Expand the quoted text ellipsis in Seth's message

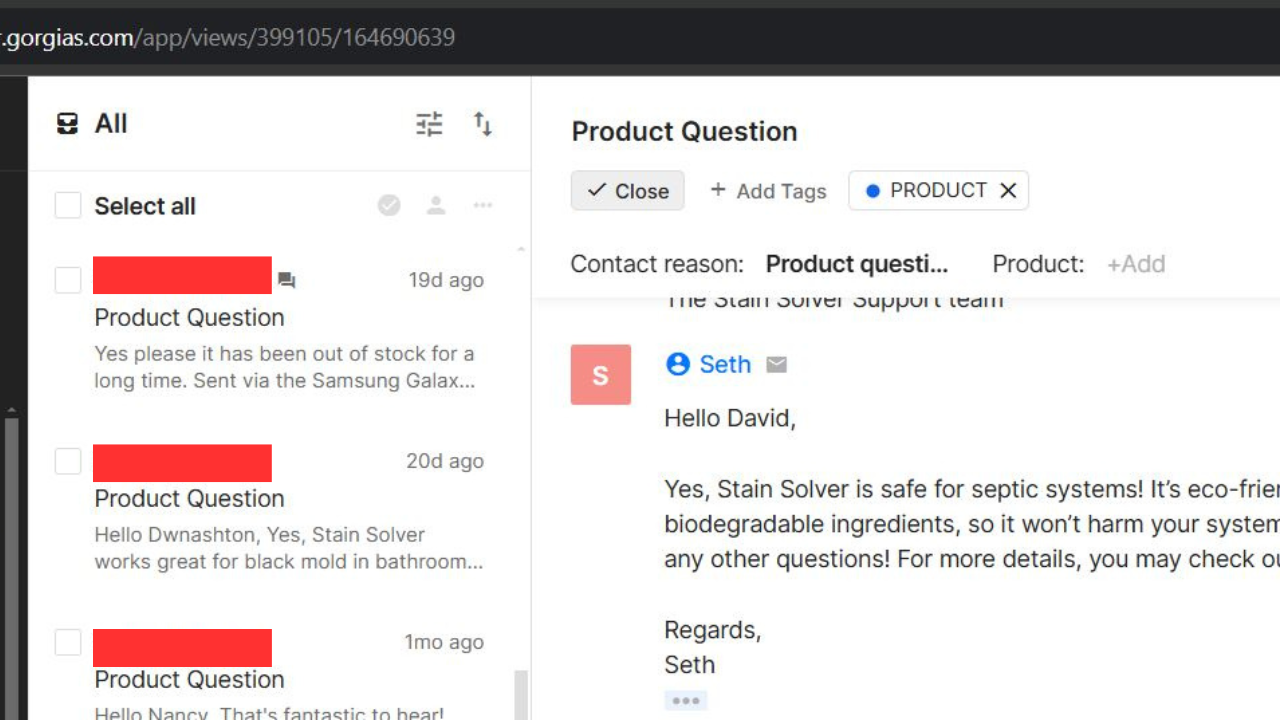point(686,700)
